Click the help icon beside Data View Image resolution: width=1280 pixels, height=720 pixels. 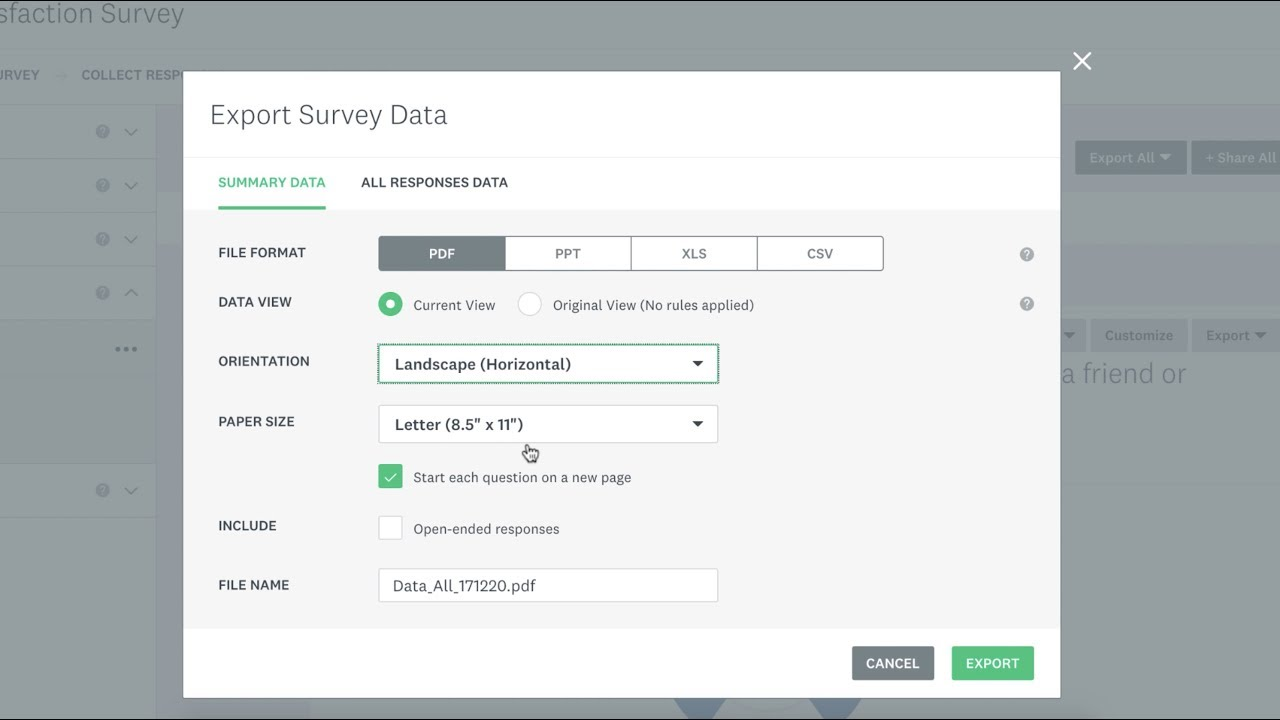pos(1026,304)
